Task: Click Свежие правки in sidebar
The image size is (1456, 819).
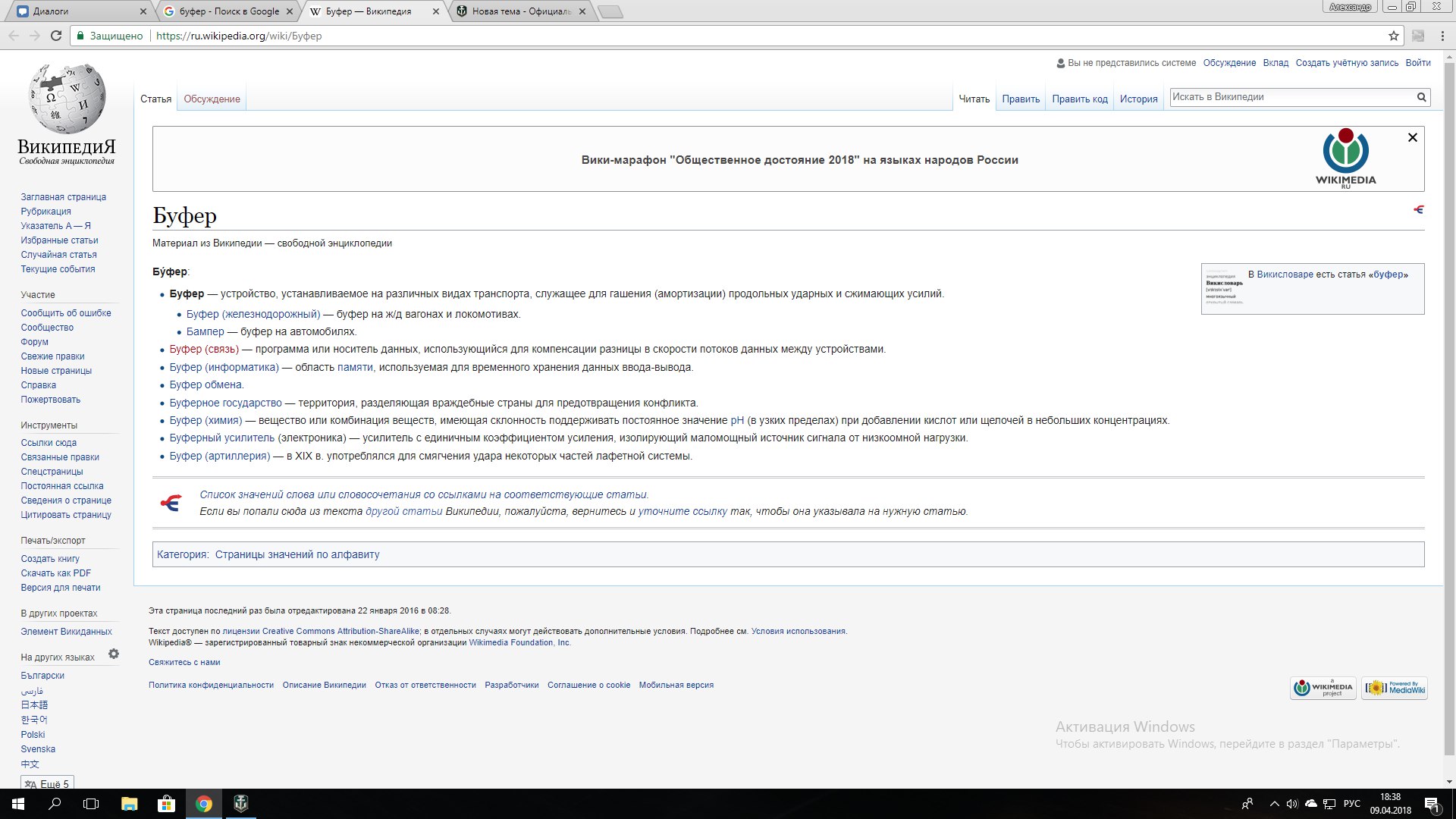Action: tap(52, 356)
